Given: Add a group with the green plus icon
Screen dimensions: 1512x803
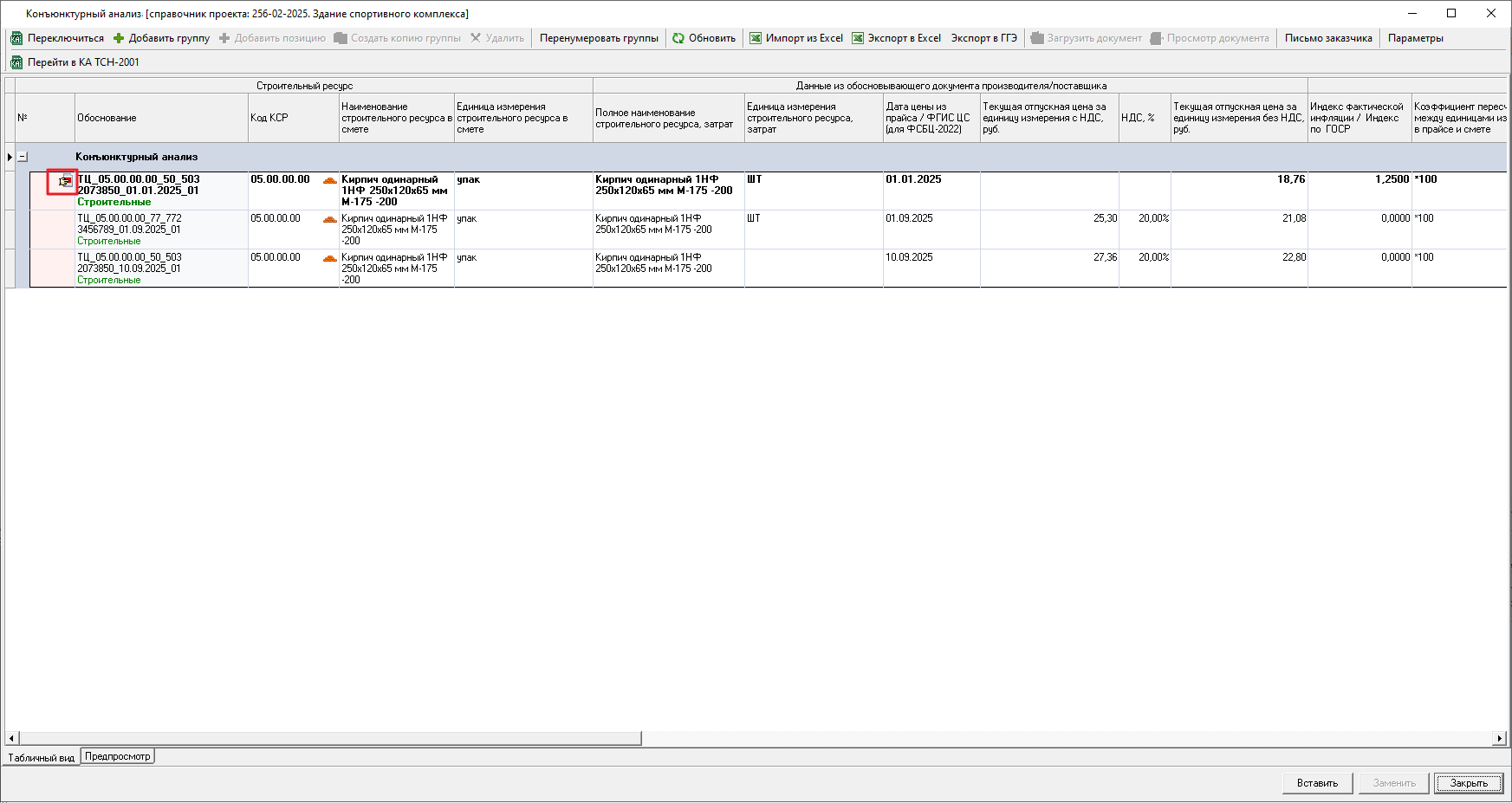Looking at the screenshot, I should (x=119, y=38).
